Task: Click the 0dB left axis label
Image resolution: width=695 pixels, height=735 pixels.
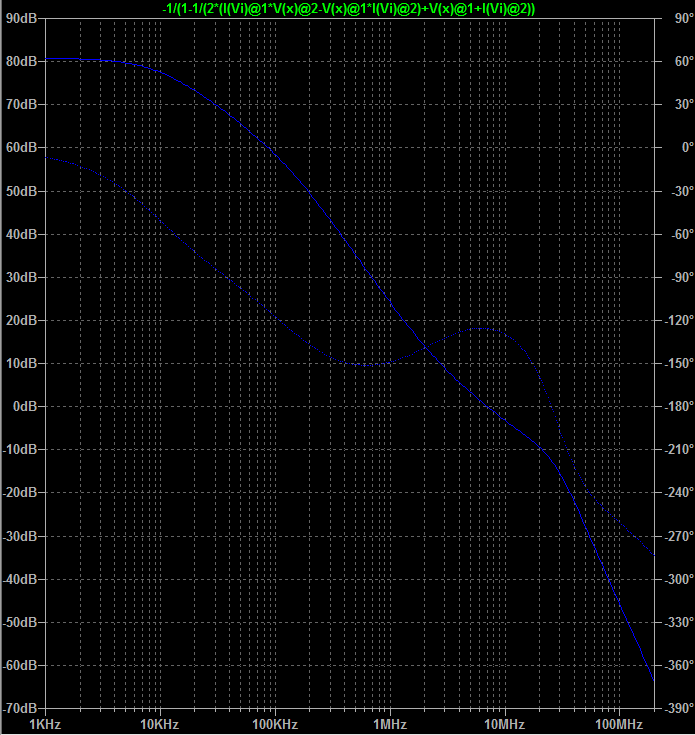Action: (x=25, y=406)
